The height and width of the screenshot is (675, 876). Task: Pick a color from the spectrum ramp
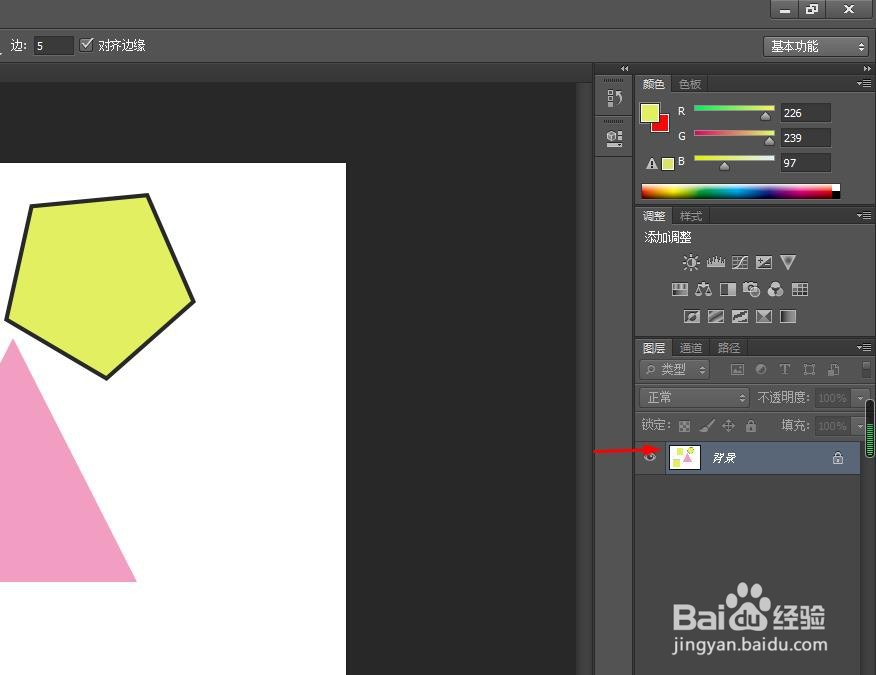(x=740, y=191)
